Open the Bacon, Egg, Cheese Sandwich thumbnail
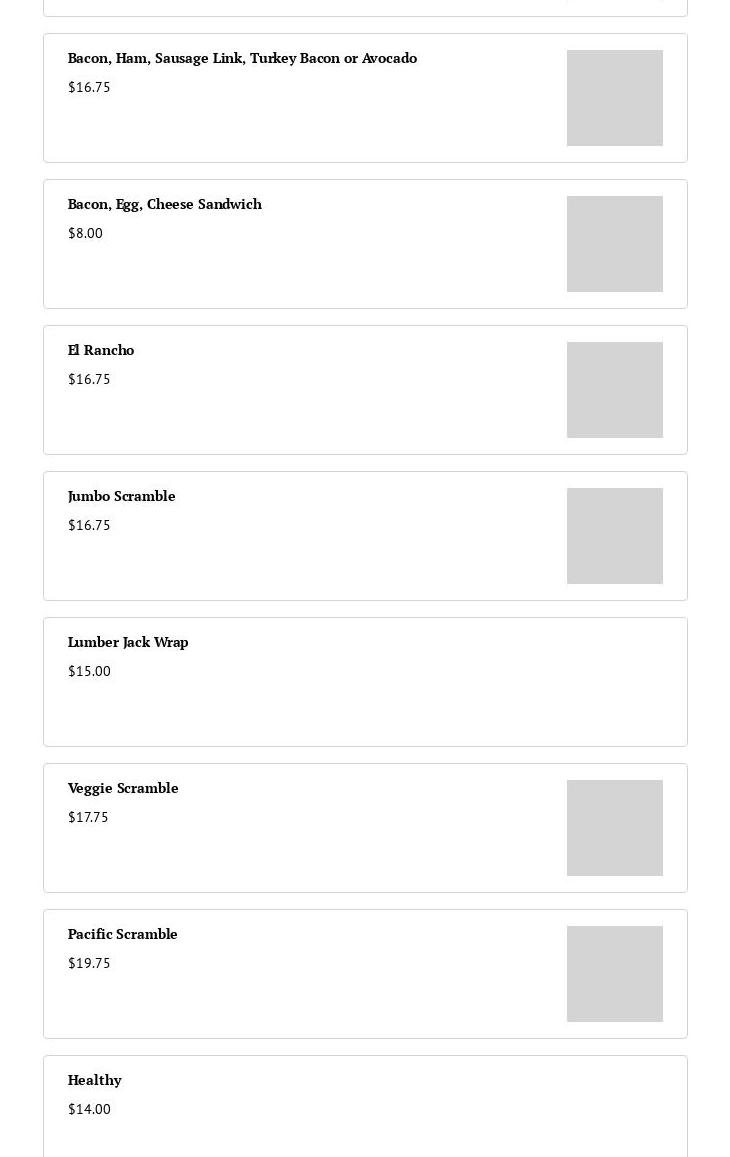 pos(614,244)
